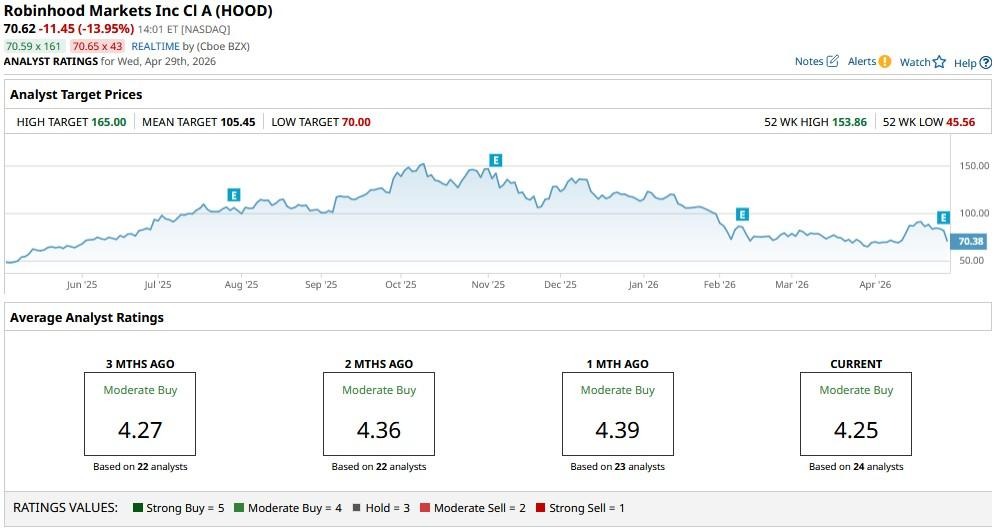
Task: Click the orange Alerts warning icon
Action: tap(884, 61)
